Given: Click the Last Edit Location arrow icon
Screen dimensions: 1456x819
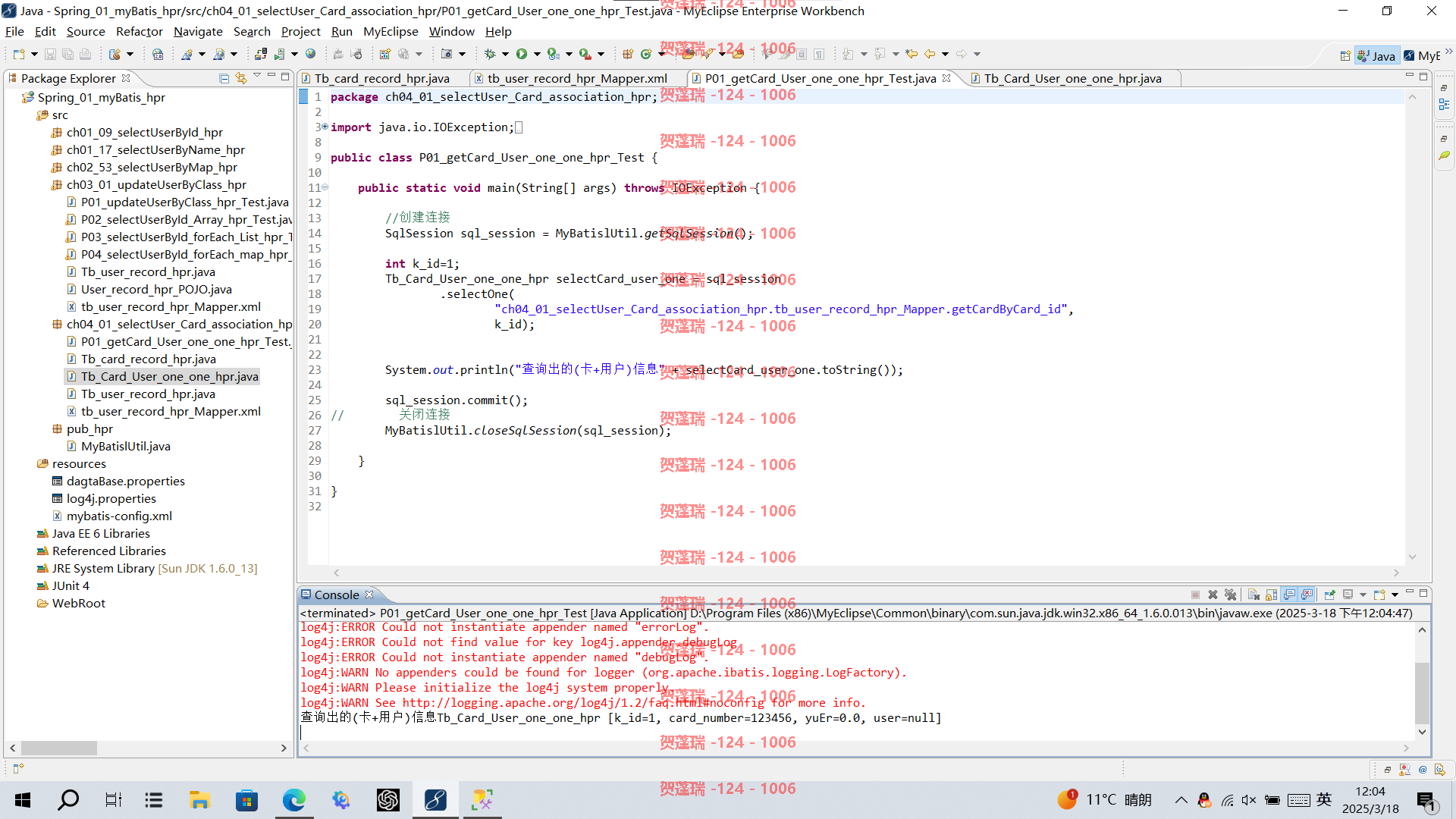Looking at the screenshot, I should 912,54.
